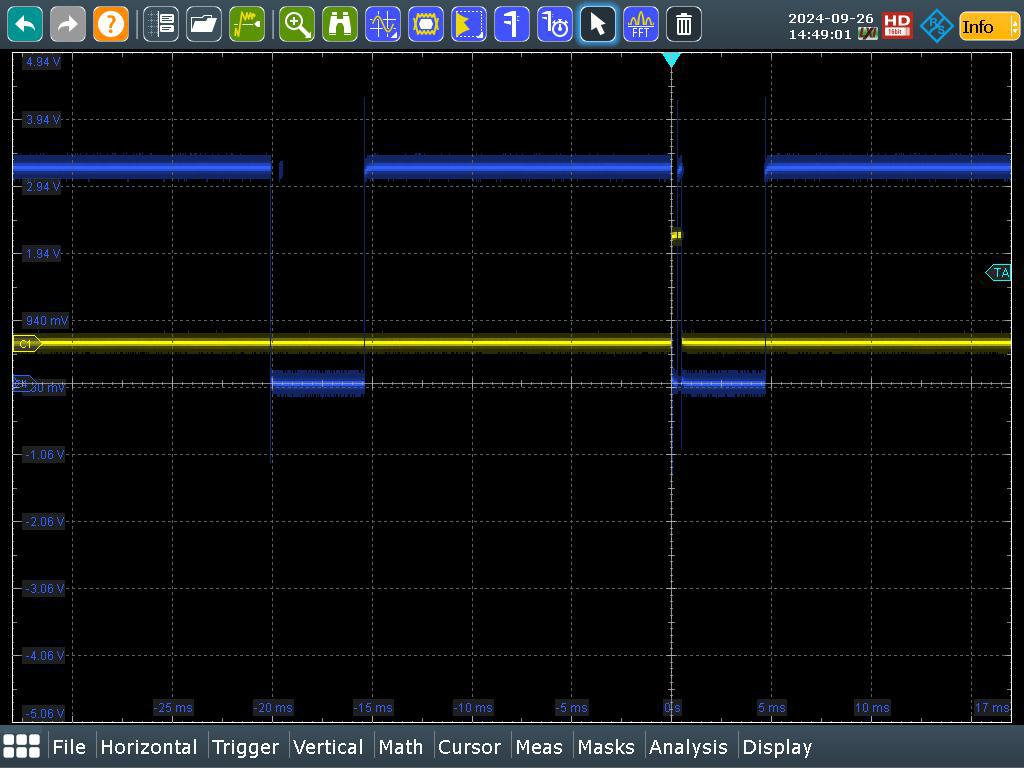Image resolution: width=1024 pixels, height=768 pixels.
Task: Select the mask test tool icon
Action: 426,24
